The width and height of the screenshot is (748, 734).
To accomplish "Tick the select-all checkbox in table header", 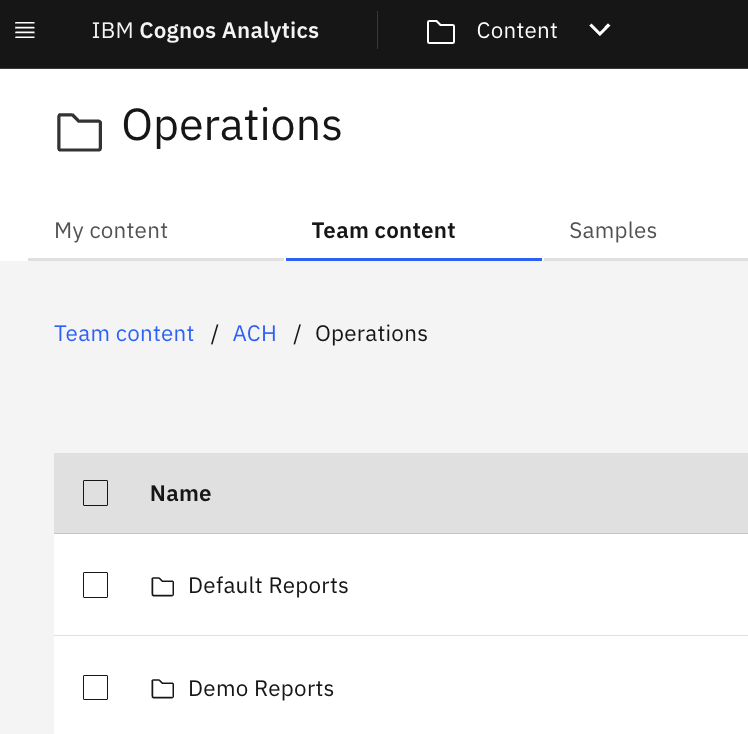I will 95,493.
